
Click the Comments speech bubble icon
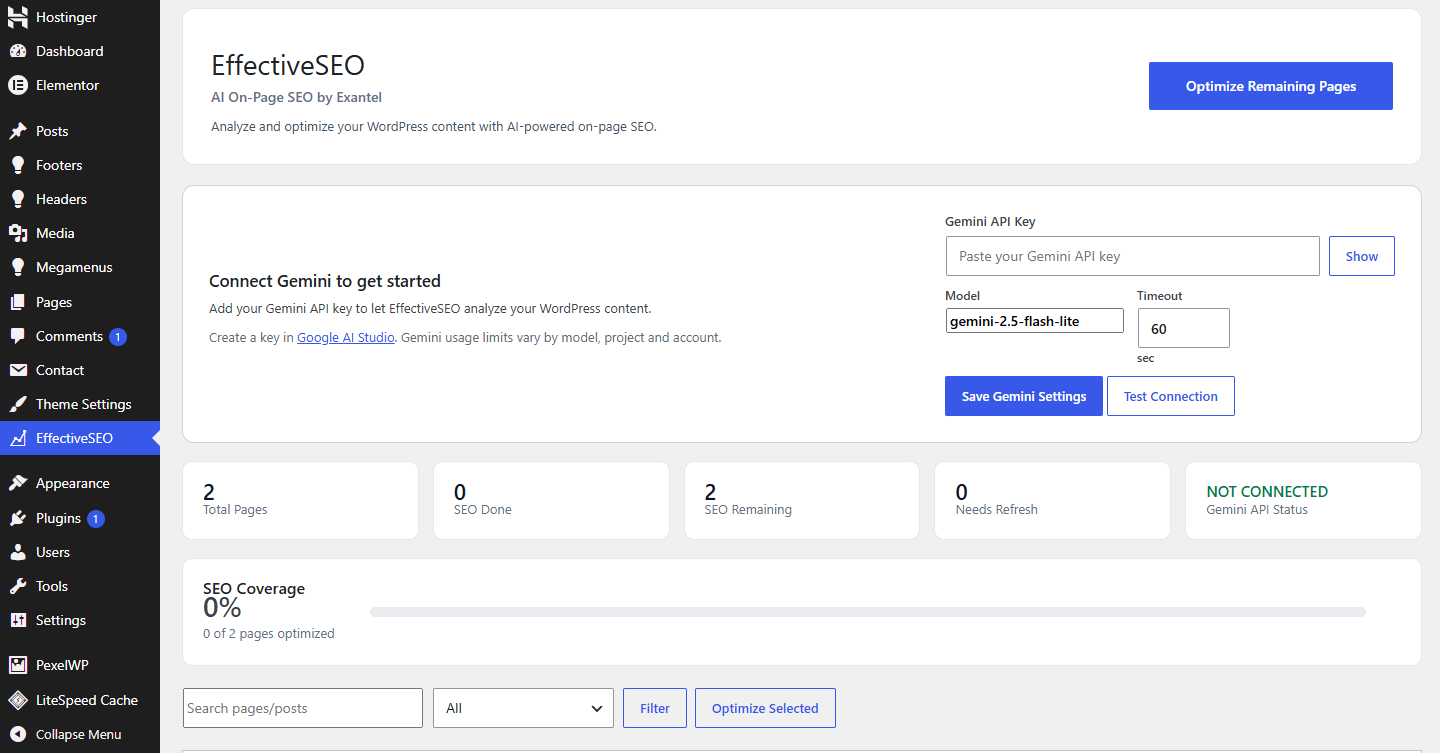pos(18,336)
